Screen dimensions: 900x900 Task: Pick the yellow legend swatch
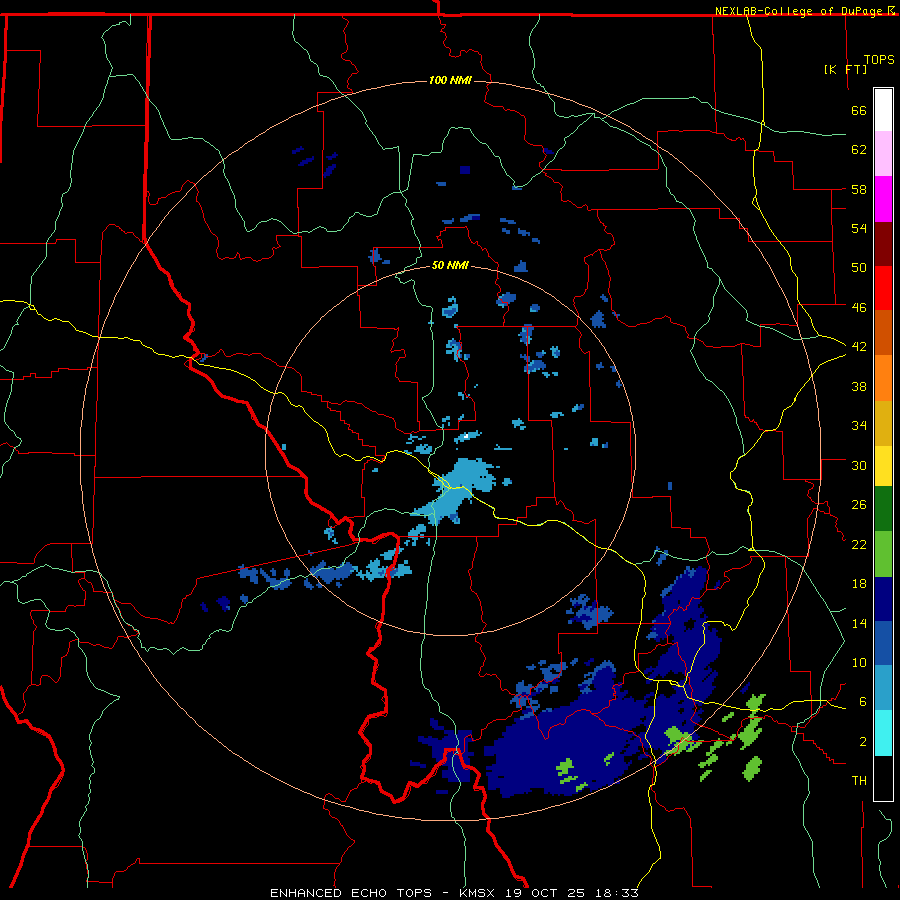(883, 465)
